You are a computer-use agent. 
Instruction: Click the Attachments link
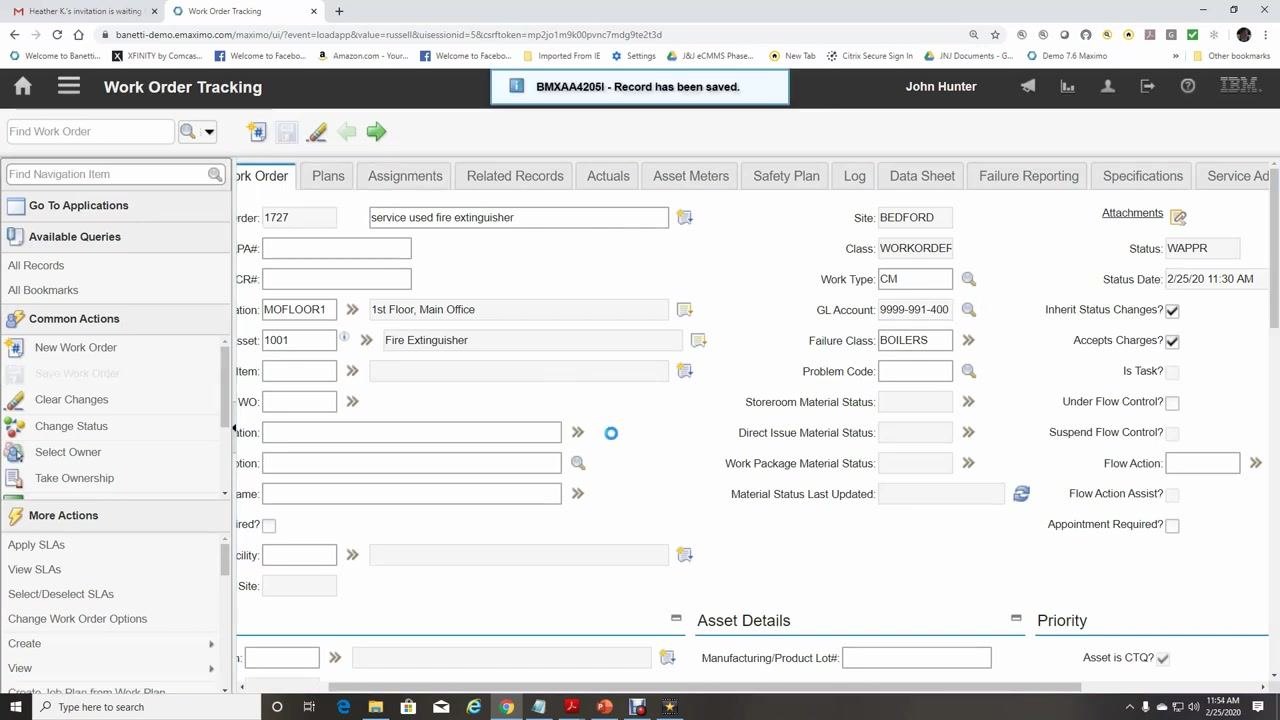pos(1132,213)
